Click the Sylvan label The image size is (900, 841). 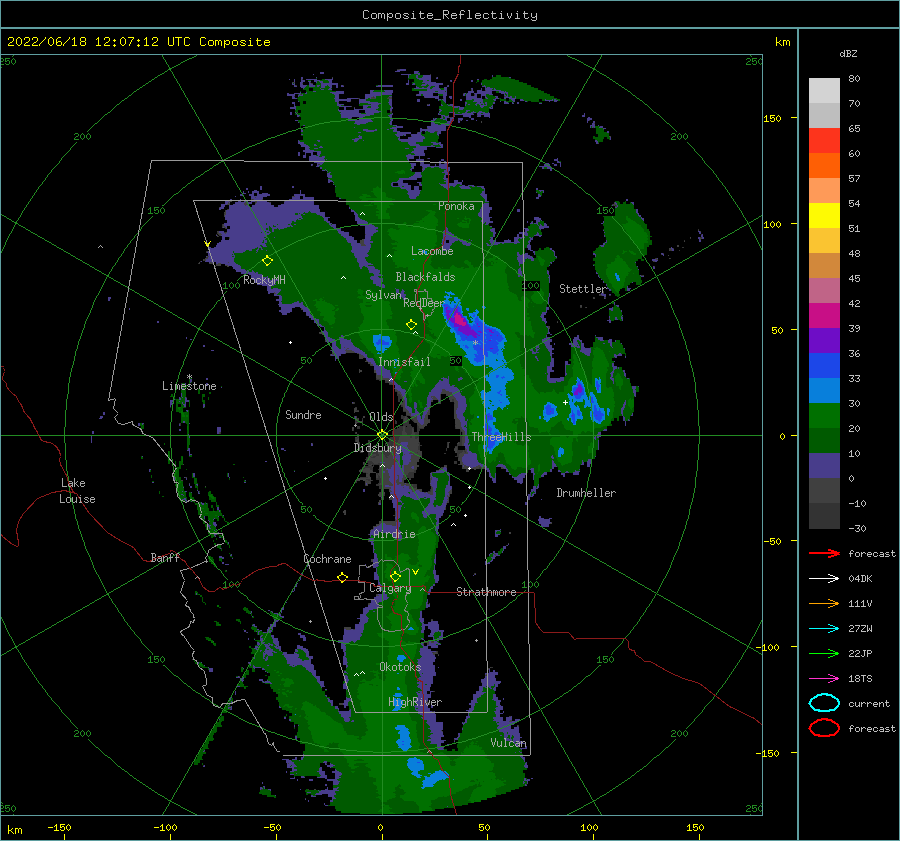(383, 295)
